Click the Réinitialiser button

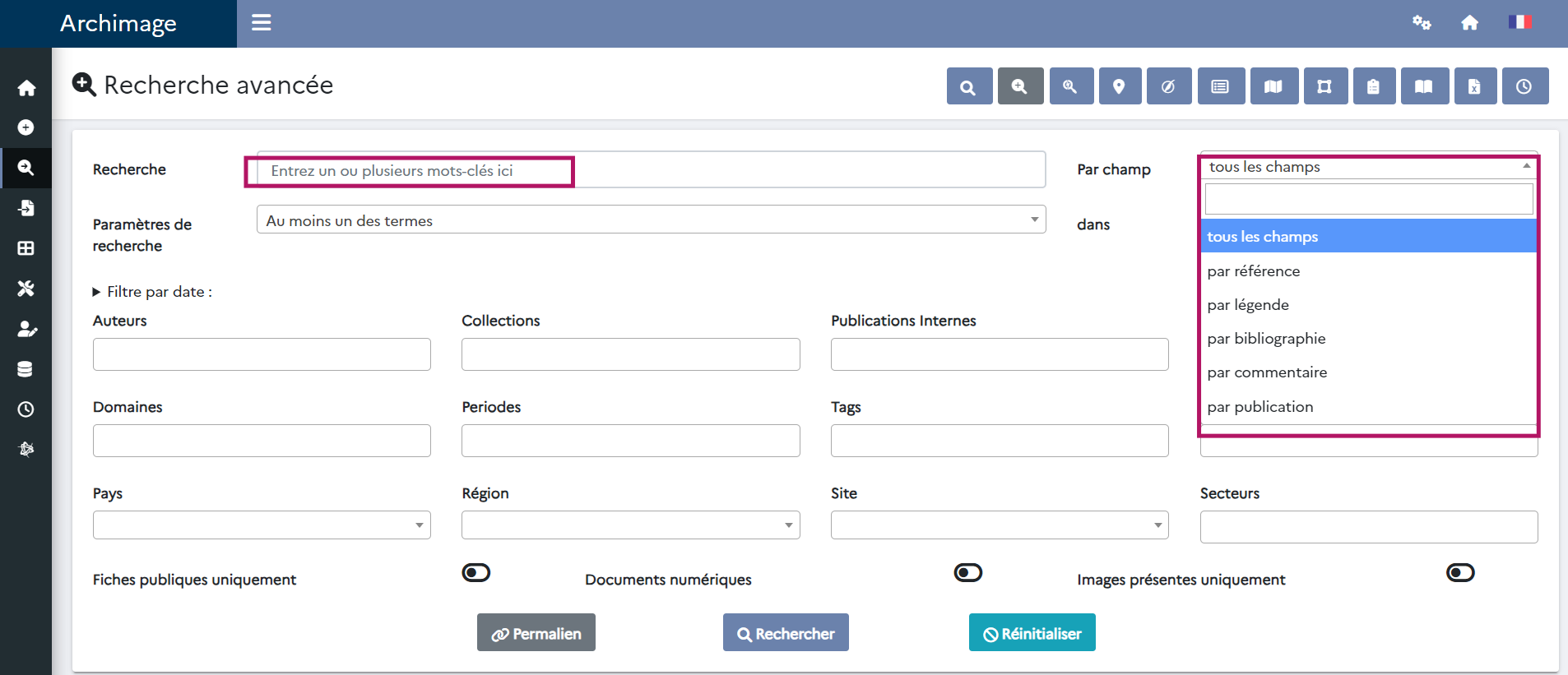(1032, 632)
